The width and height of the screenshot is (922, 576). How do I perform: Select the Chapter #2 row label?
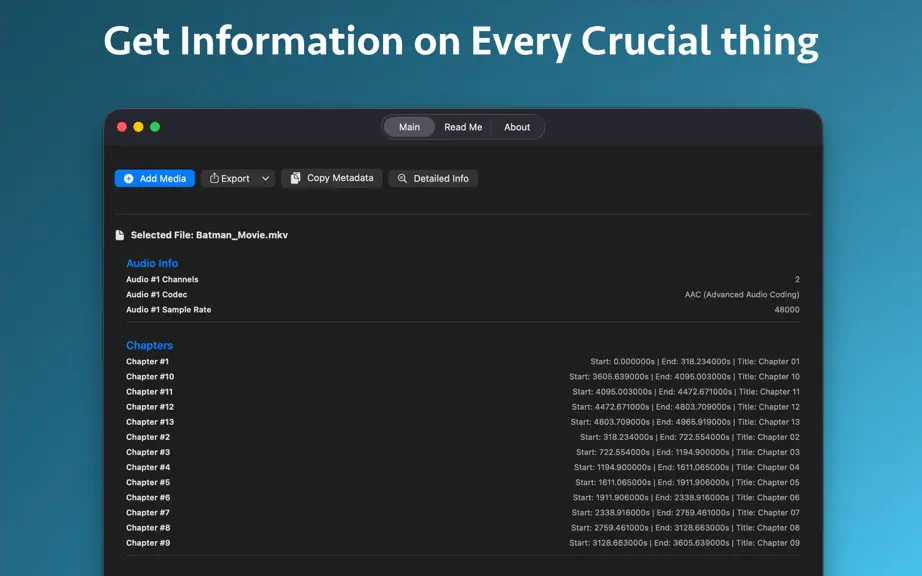[x=148, y=437]
